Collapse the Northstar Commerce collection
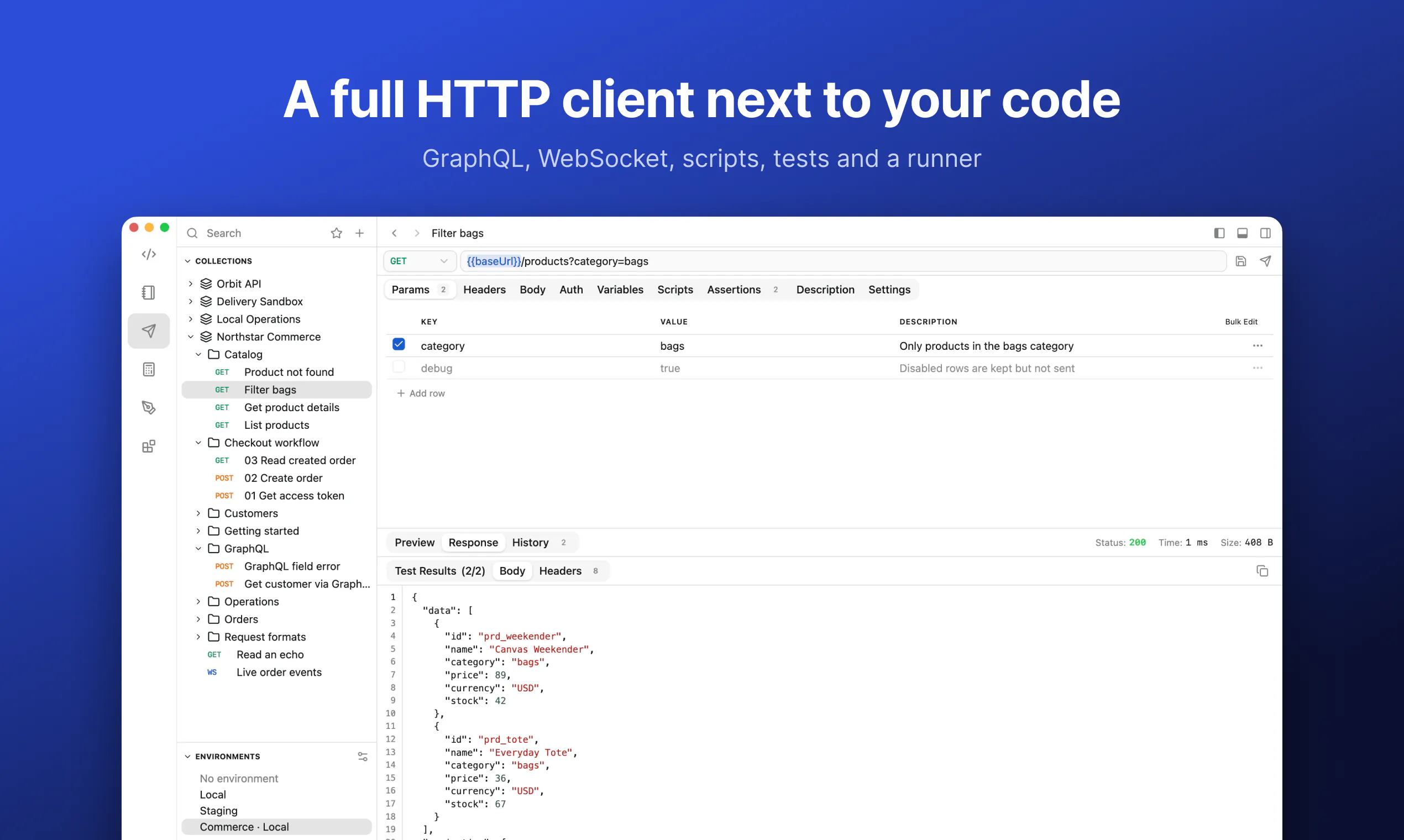 point(191,337)
